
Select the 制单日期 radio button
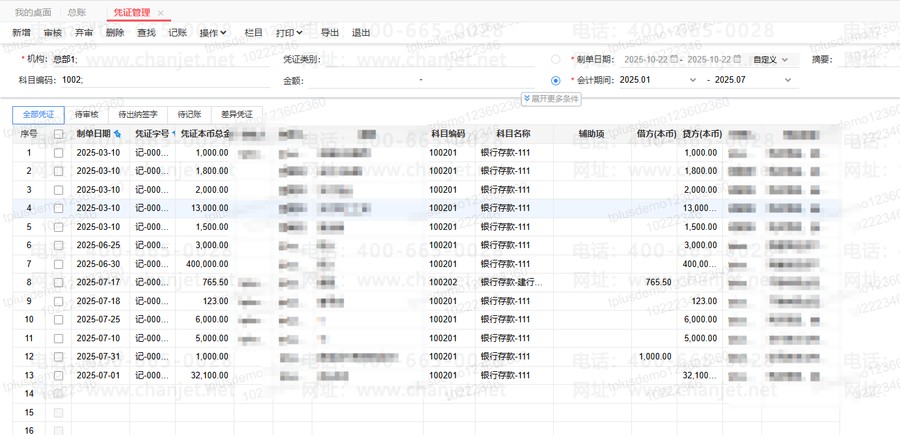click(x=556, y=60)
